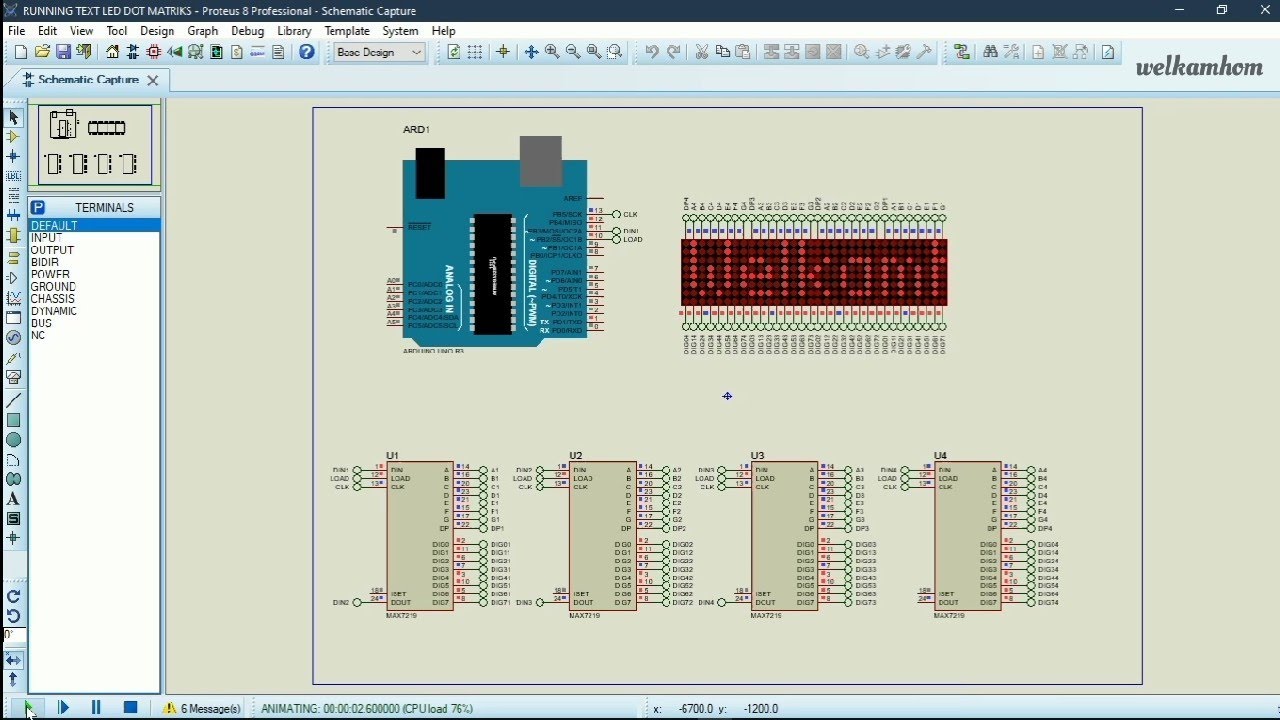Image resolution: width=1280 pixels, height=720 pixels.
Task: Select the 2D Graphics Line tool
Action: [x=13, y=400]
